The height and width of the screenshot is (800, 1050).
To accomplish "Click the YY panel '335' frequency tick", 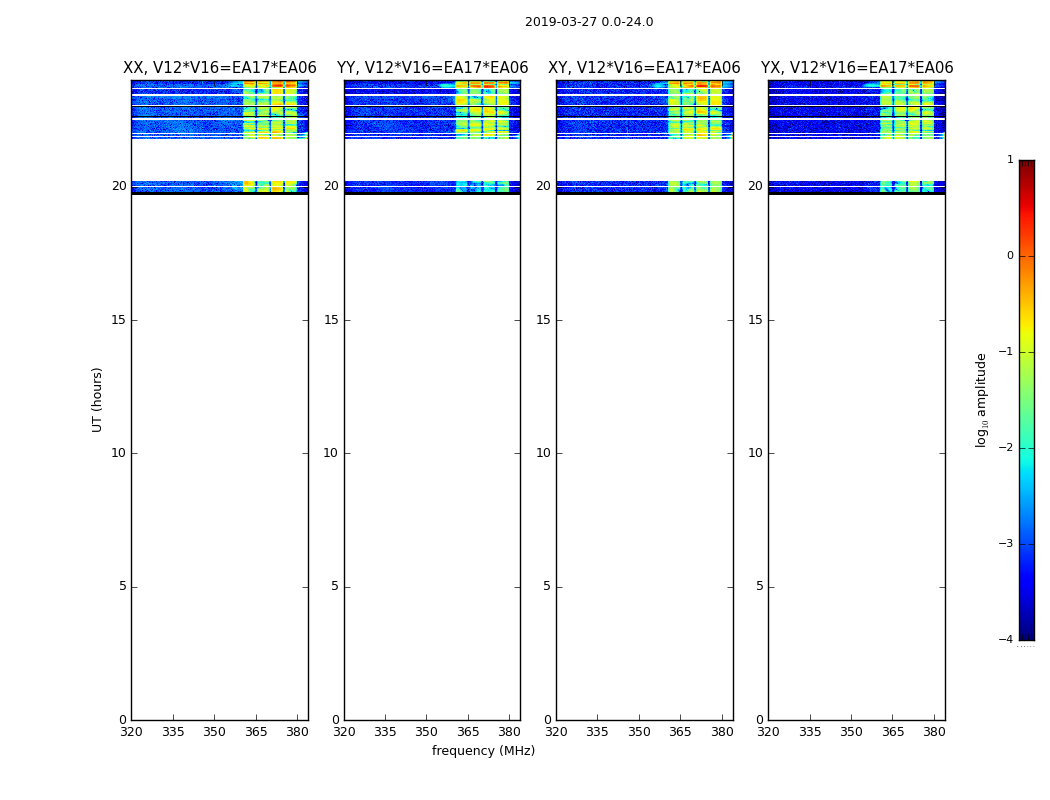I will (385, 732).
